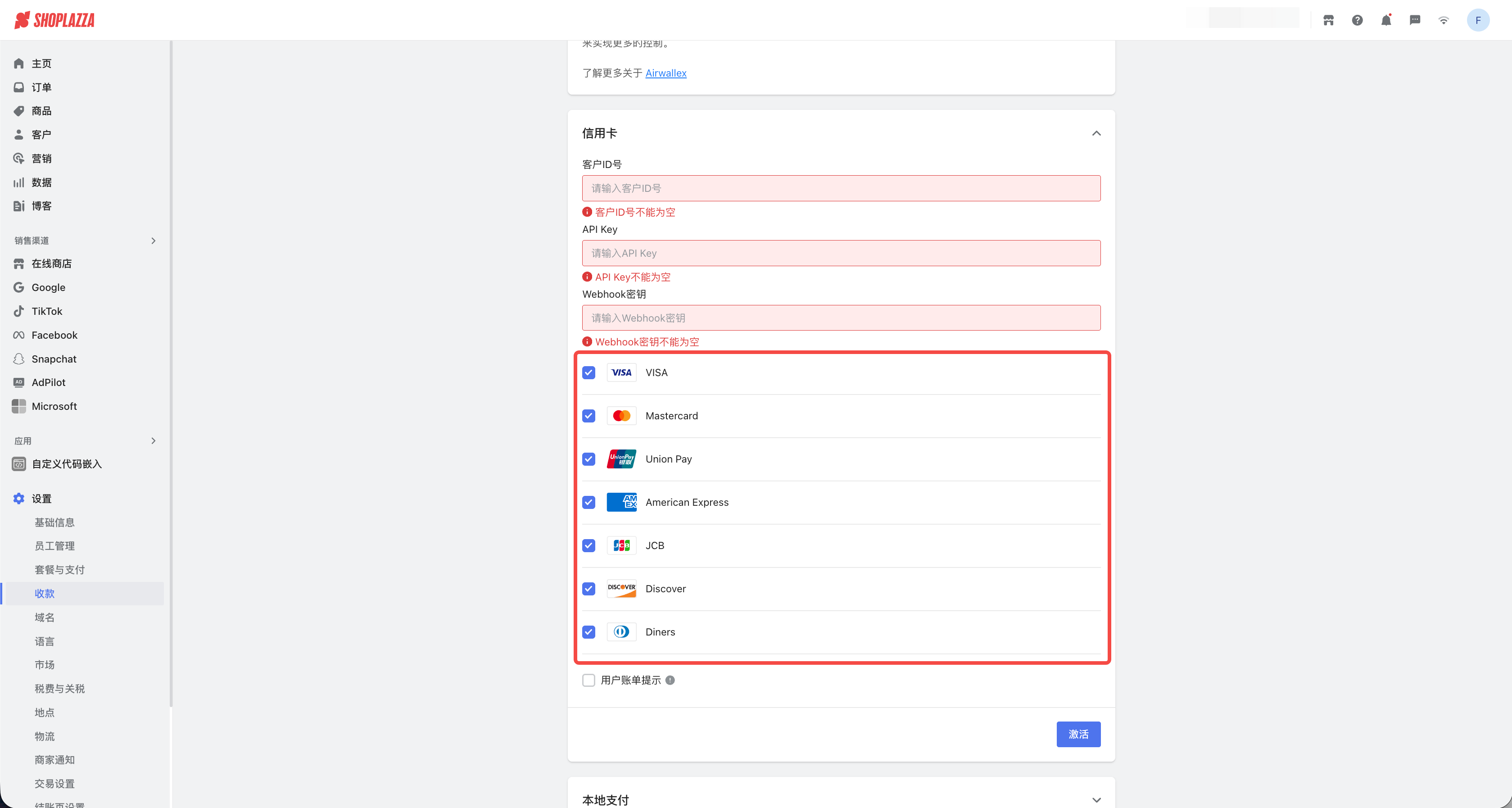Click the 用户账单提示 info icon
The height and width of the screenshot is (808, 1512).
click(x=670, y=680)
